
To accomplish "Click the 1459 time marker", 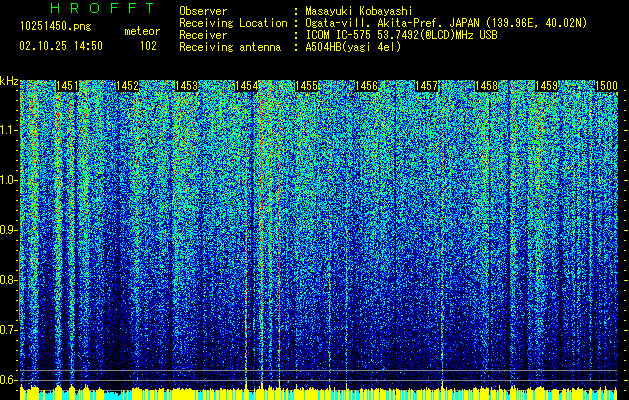I will tap(546, 86).
